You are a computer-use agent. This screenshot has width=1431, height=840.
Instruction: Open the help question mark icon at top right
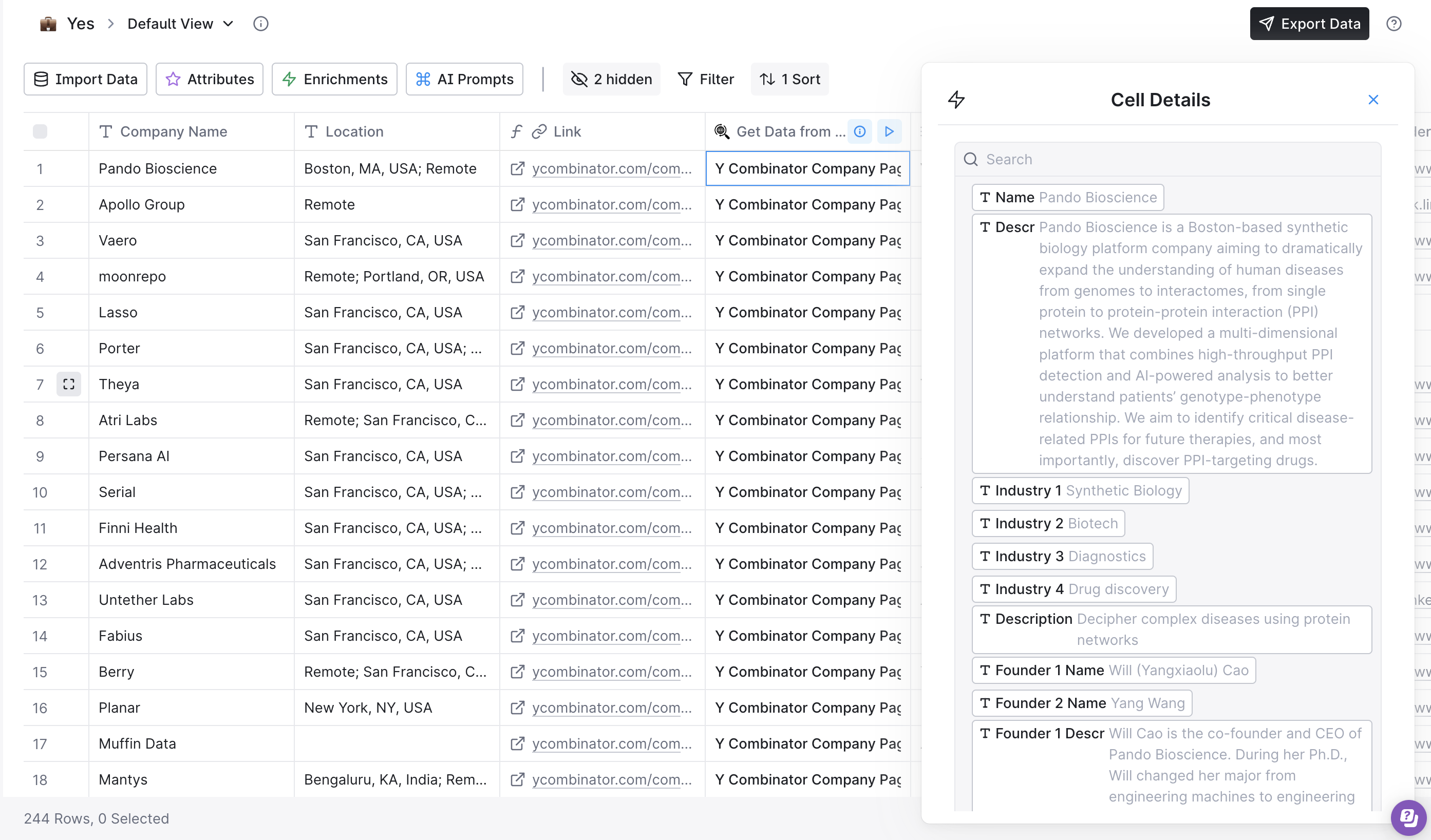(1394, 24)
